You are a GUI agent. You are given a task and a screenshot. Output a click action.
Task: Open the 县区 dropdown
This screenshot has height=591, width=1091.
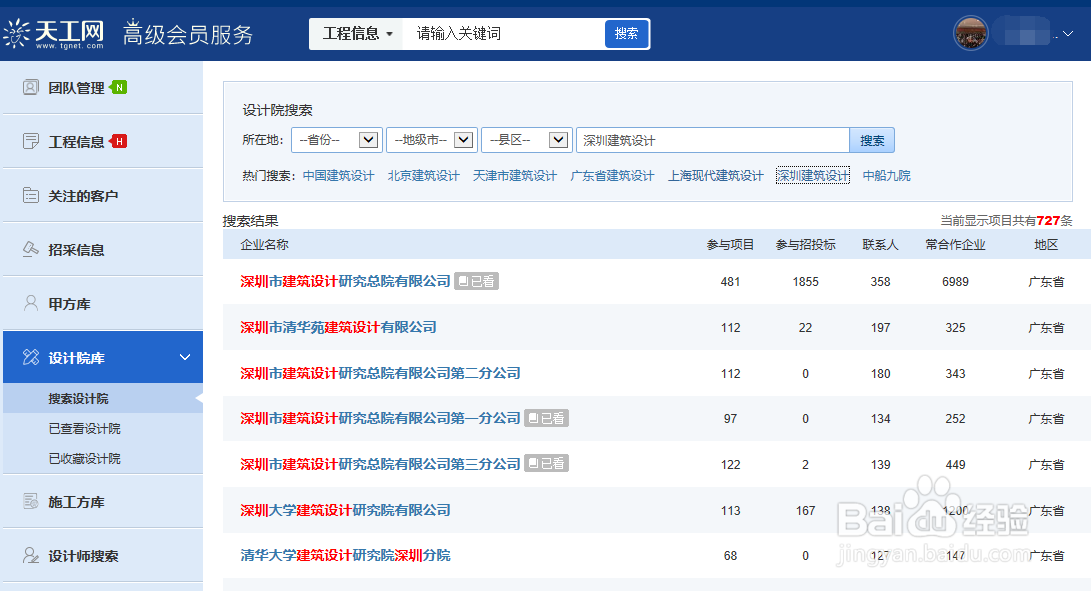pyautogui.click(x=526, y=140)
